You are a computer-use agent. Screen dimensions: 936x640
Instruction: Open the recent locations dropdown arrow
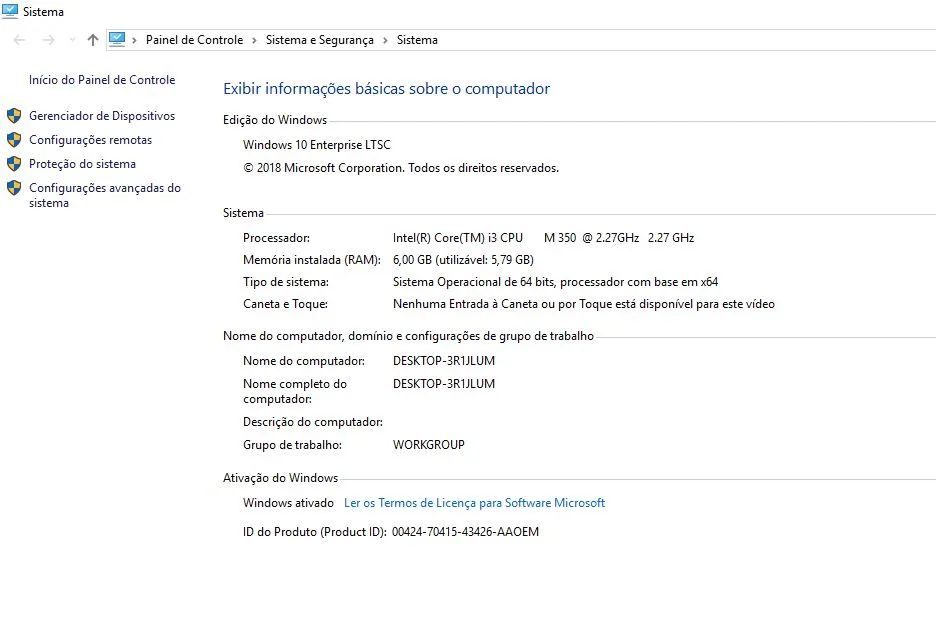coord(72,40)
